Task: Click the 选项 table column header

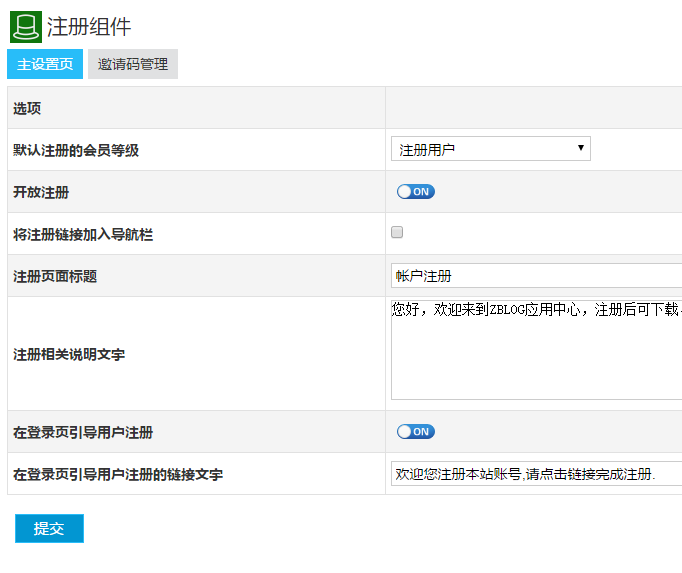Action: click(x=27, y=108)
